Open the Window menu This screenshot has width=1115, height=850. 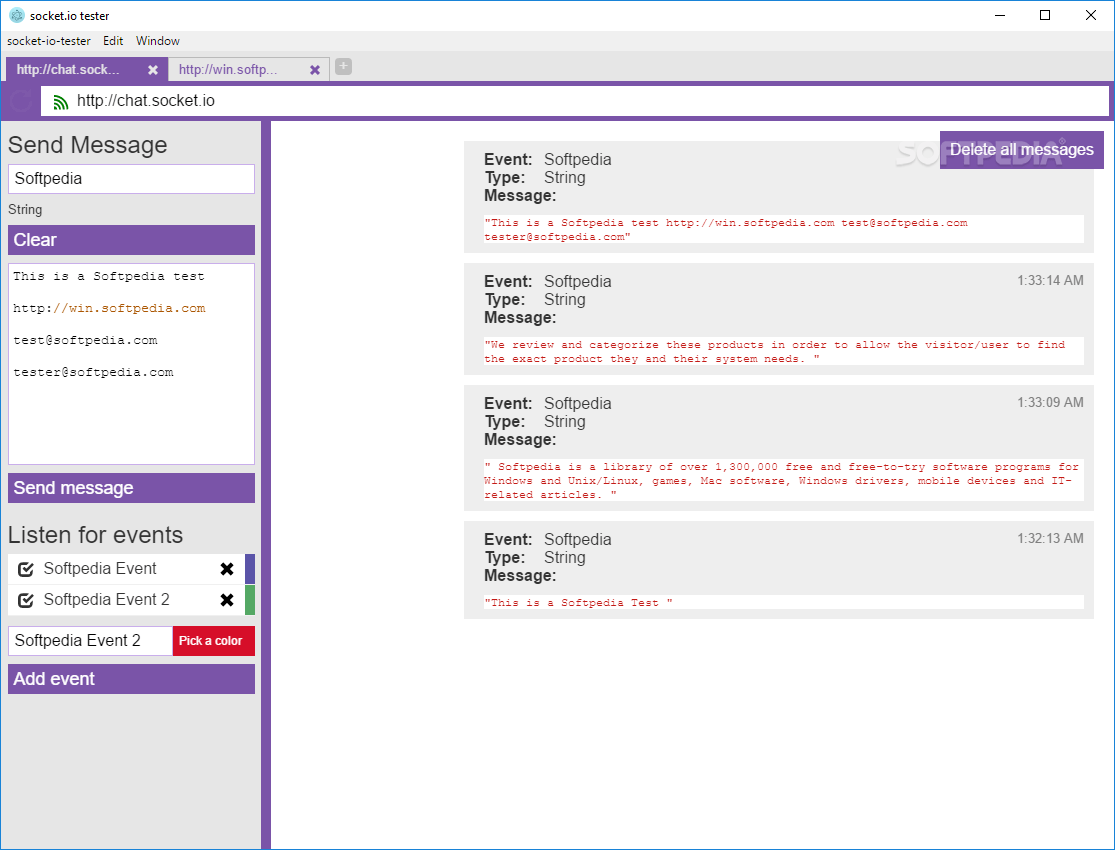[x=158, y=41]
